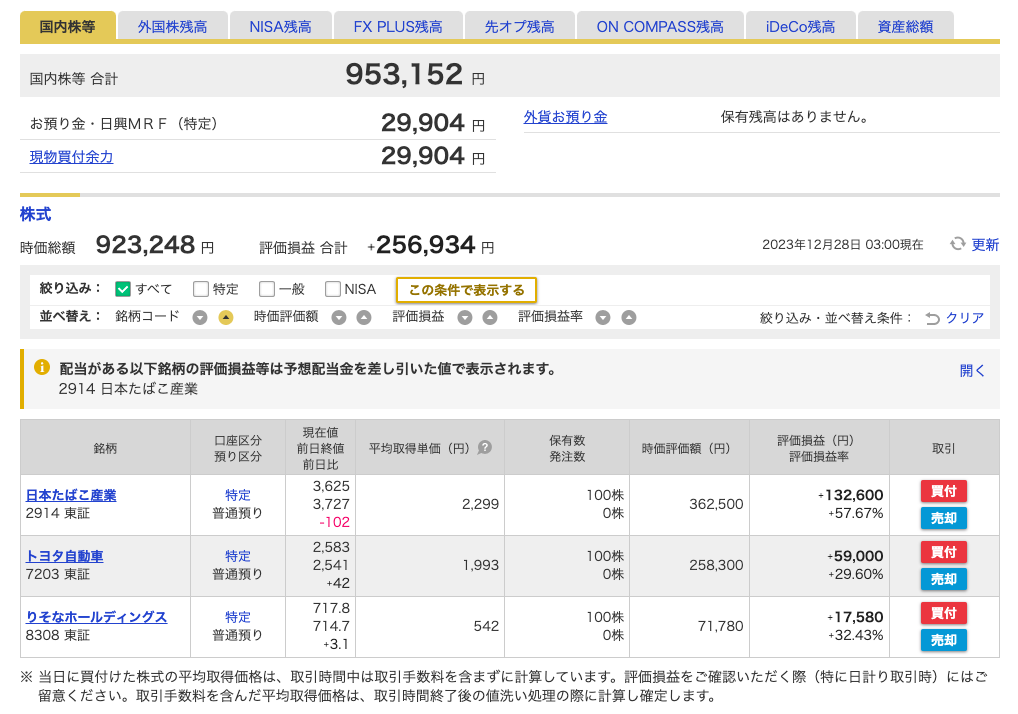This screenshot has width=1018, height=714.
Task: Click the info icon in dividend notice
Action: [x=42, y=367]
